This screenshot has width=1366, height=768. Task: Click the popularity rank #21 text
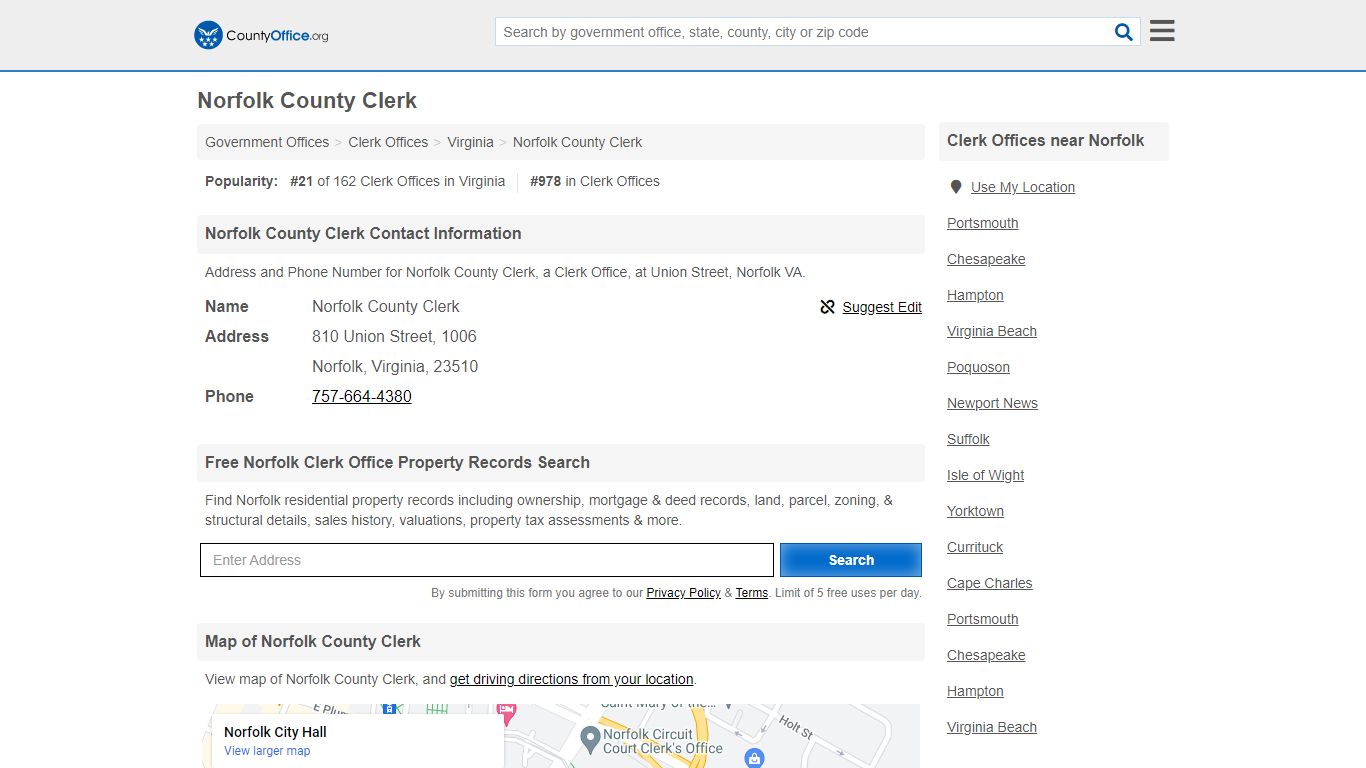(301, 181)
